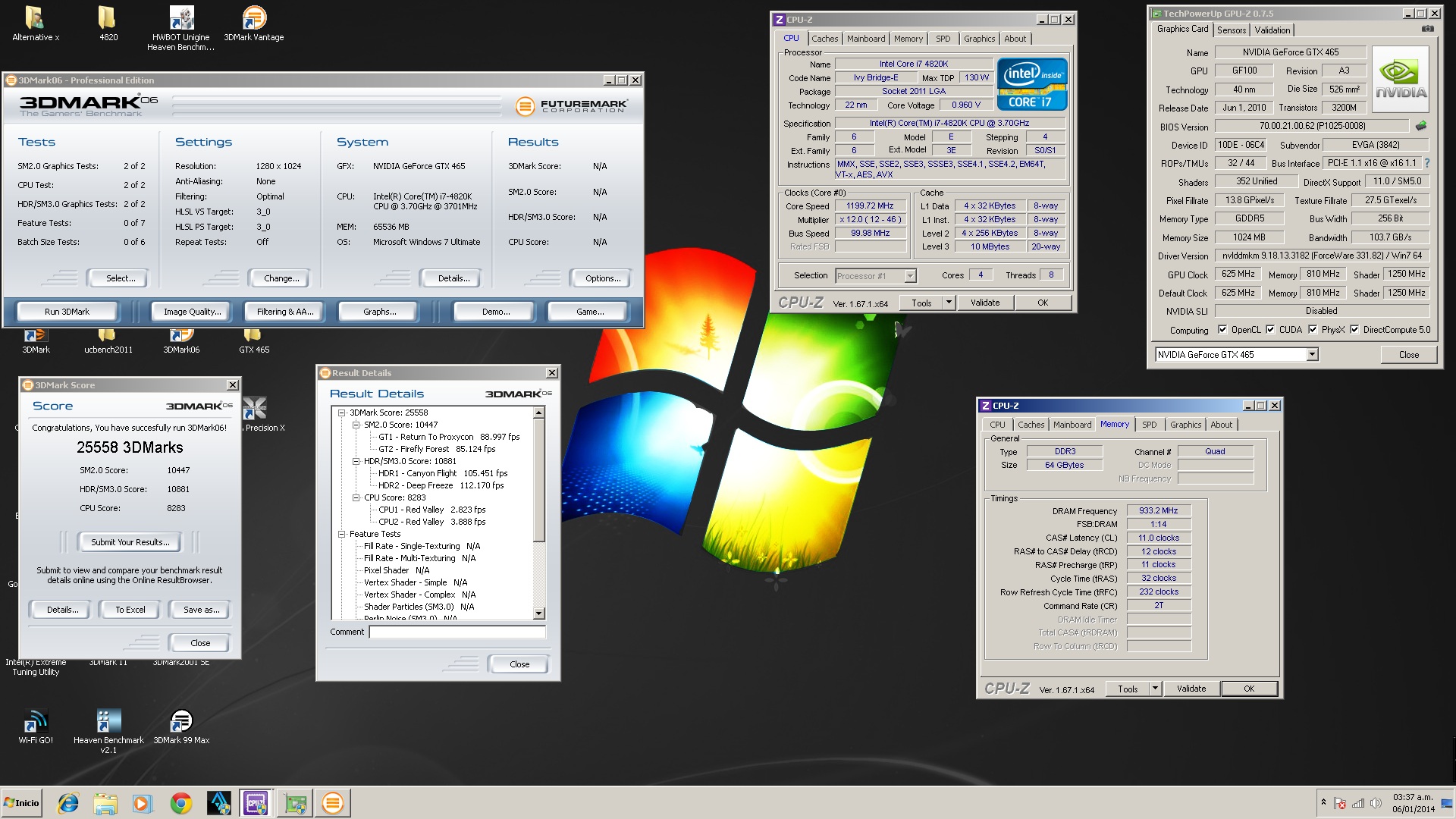This screenshot has width=1456, height=819.
Task: Open the NVIDIA GeForce GTX 465 dropdown
Action: point(1312,355)
